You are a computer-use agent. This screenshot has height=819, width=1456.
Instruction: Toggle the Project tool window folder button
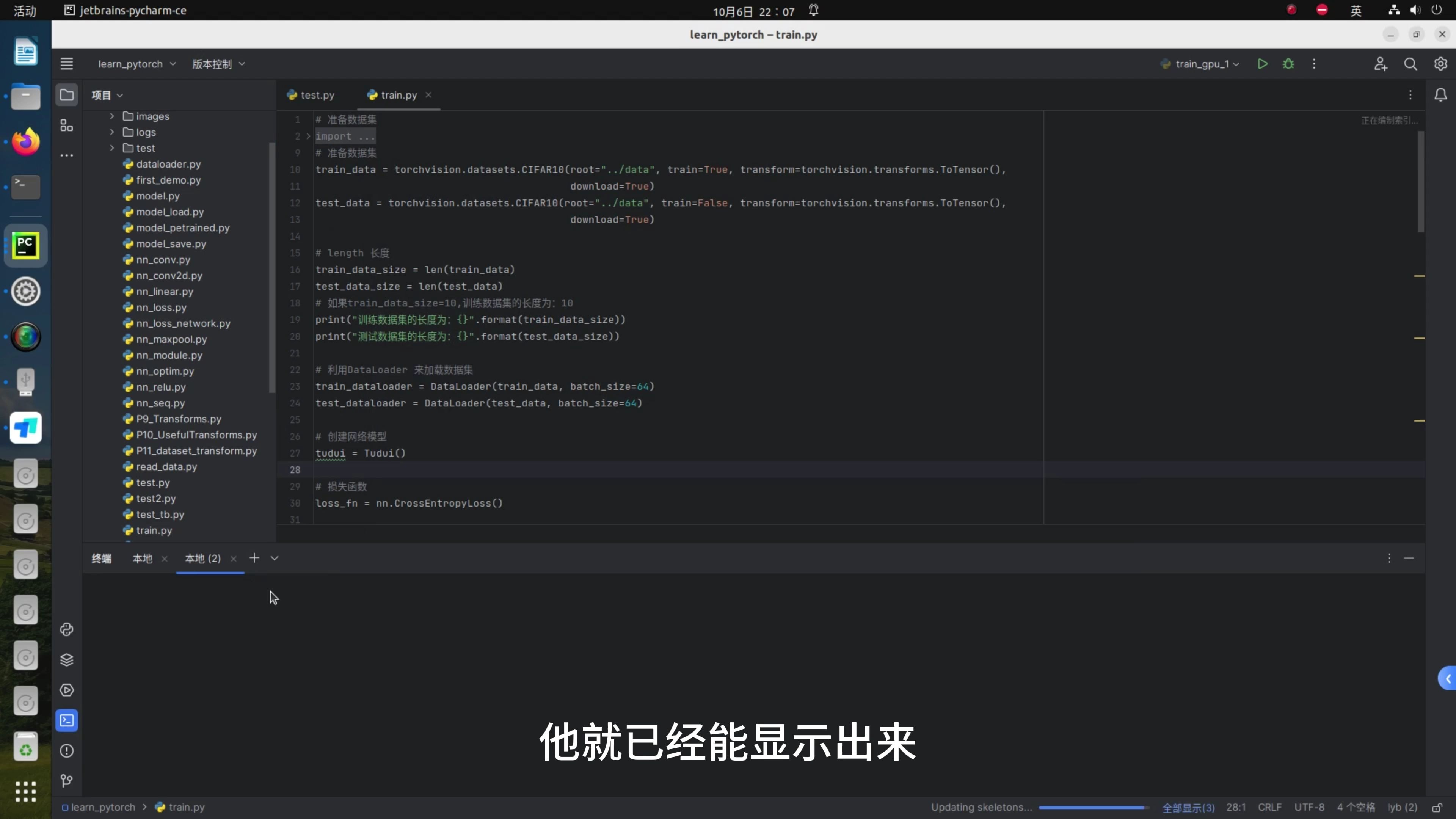pos(67,95)
